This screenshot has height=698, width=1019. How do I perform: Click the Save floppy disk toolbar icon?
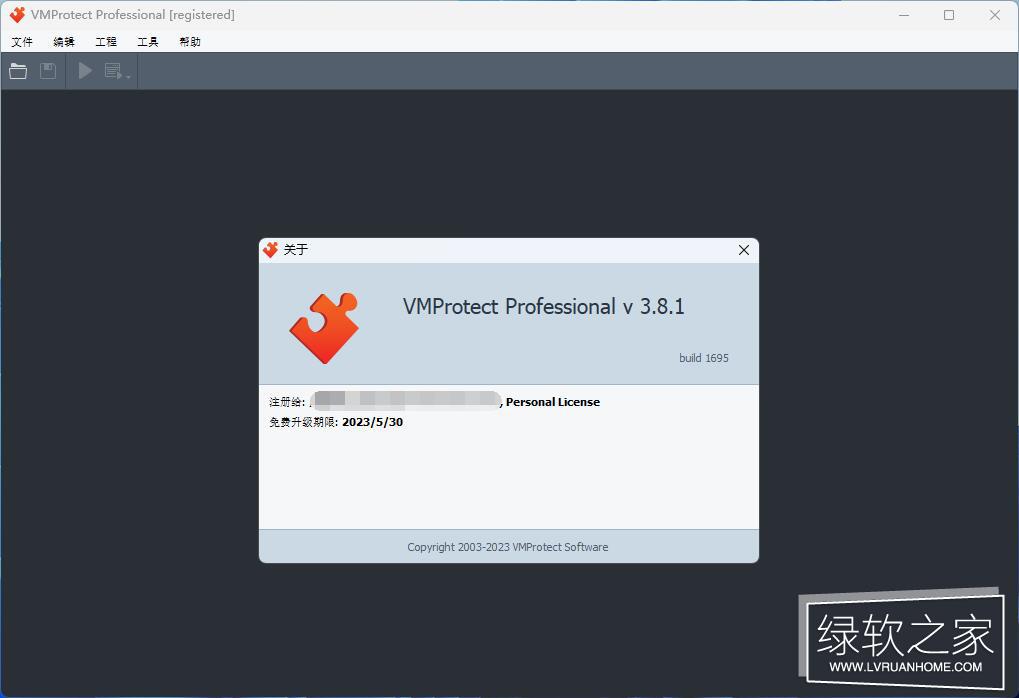(48, 71)
